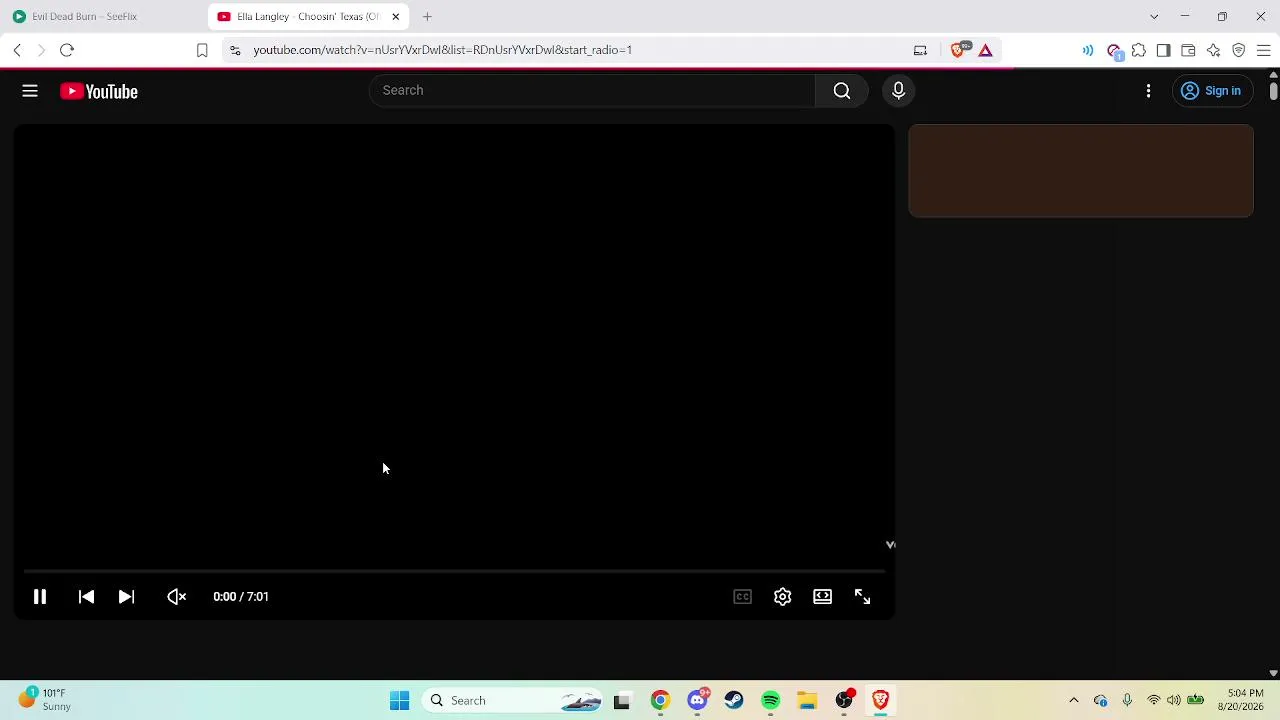Click Brave browser taskbar icon
The width and height of the screenshot is (1280, 720).
[880, 701]
